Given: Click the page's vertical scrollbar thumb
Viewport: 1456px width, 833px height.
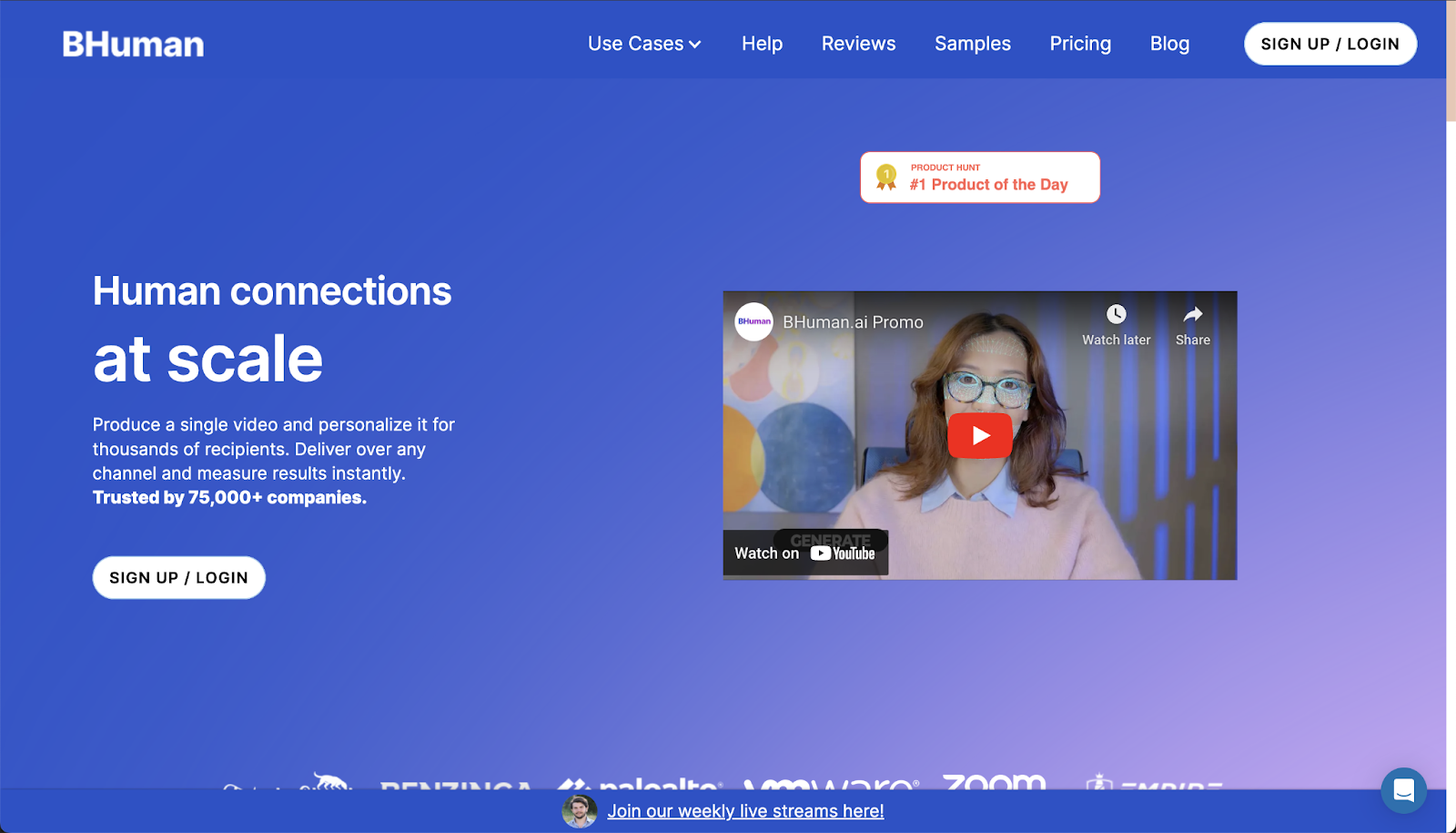Looking at the screenshot, I should point(1451,61).
